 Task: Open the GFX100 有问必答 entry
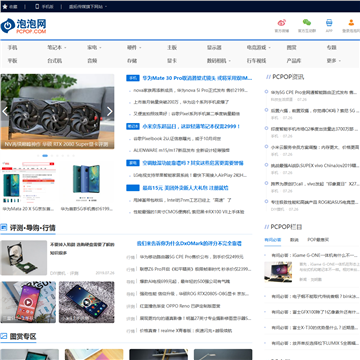[315, 312]
